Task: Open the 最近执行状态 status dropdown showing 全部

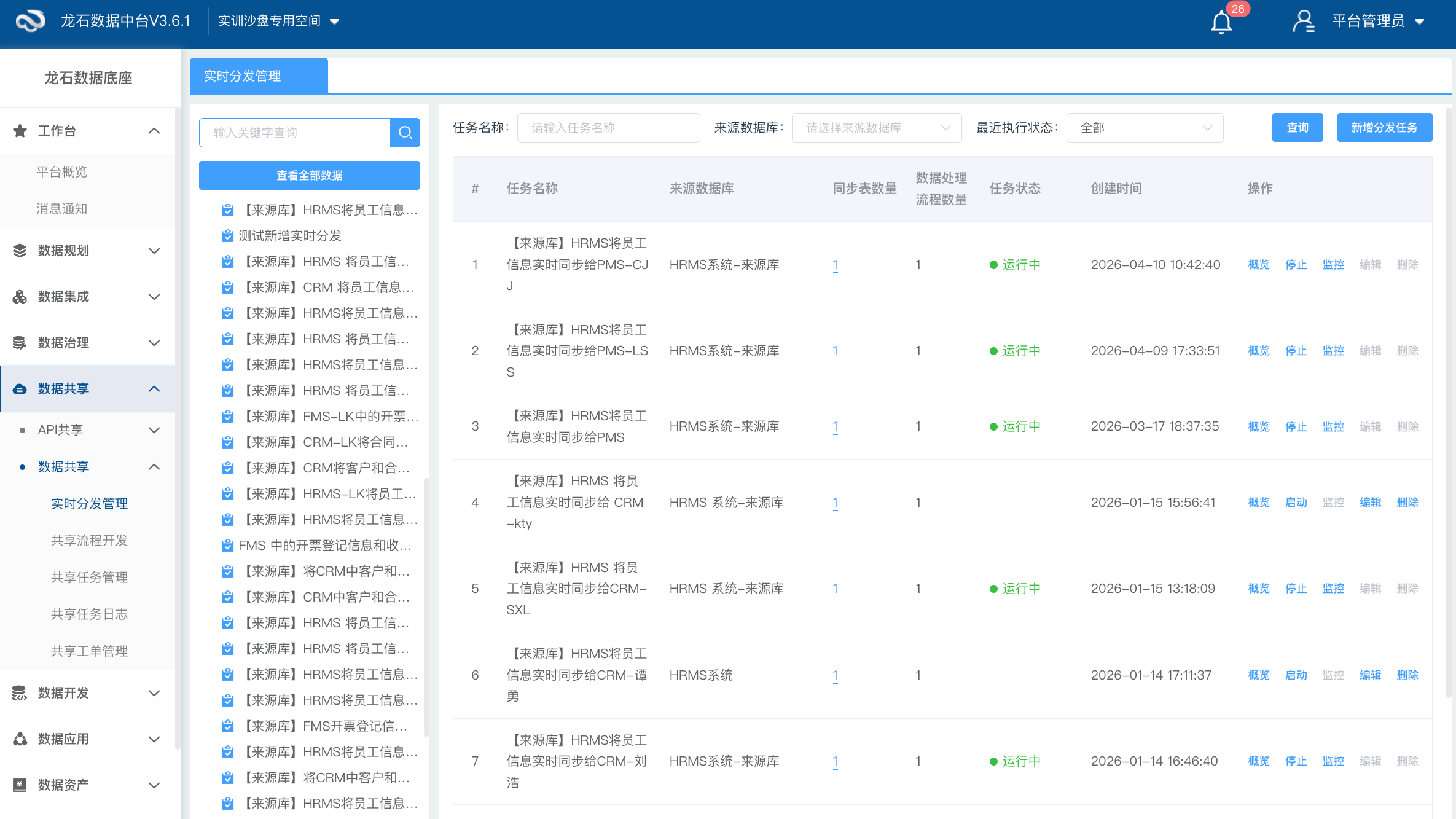Action: tap(1144, 127)
